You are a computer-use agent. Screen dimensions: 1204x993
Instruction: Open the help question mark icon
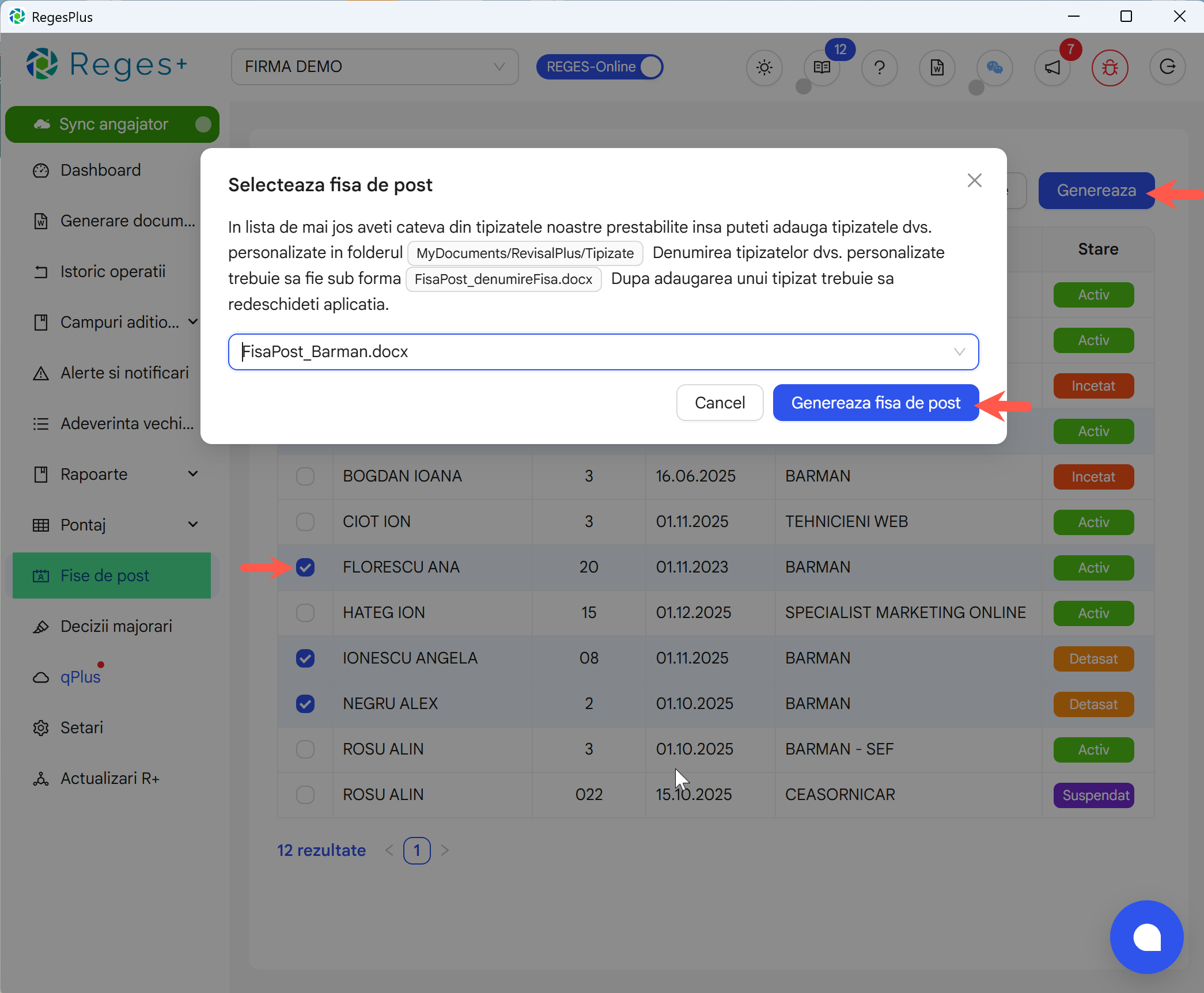pyautogui.click(x=879, y=67)
